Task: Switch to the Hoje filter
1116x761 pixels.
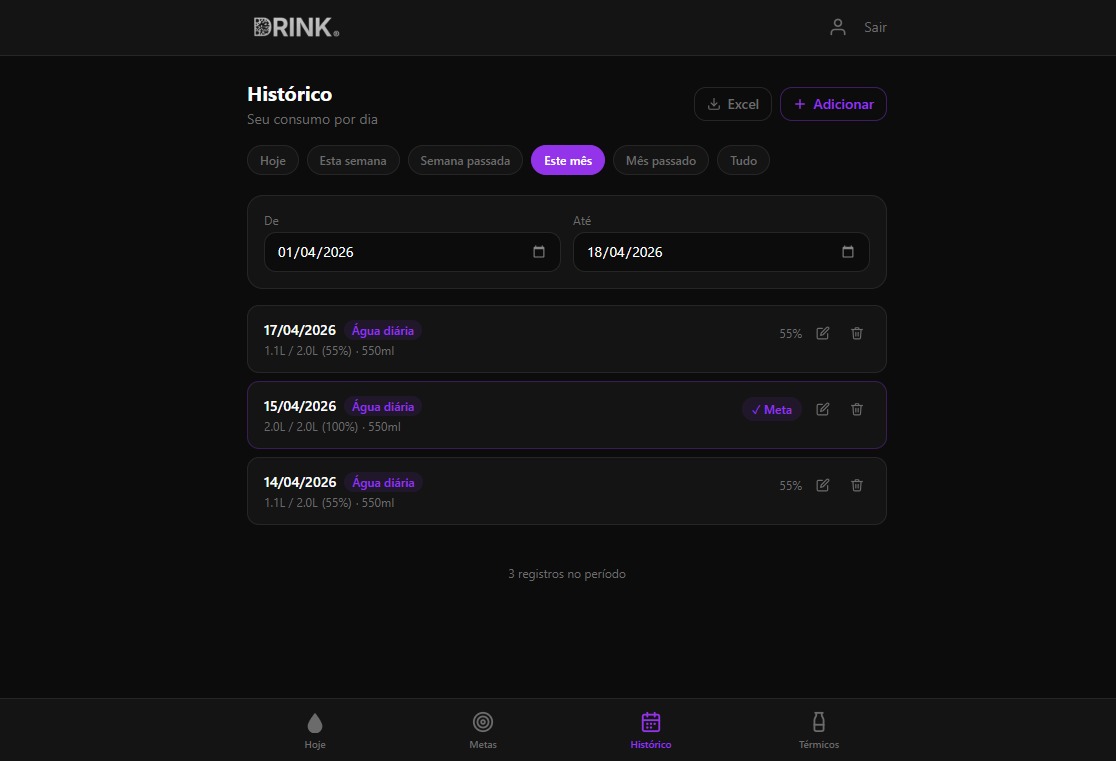Action: click(272, 160)
